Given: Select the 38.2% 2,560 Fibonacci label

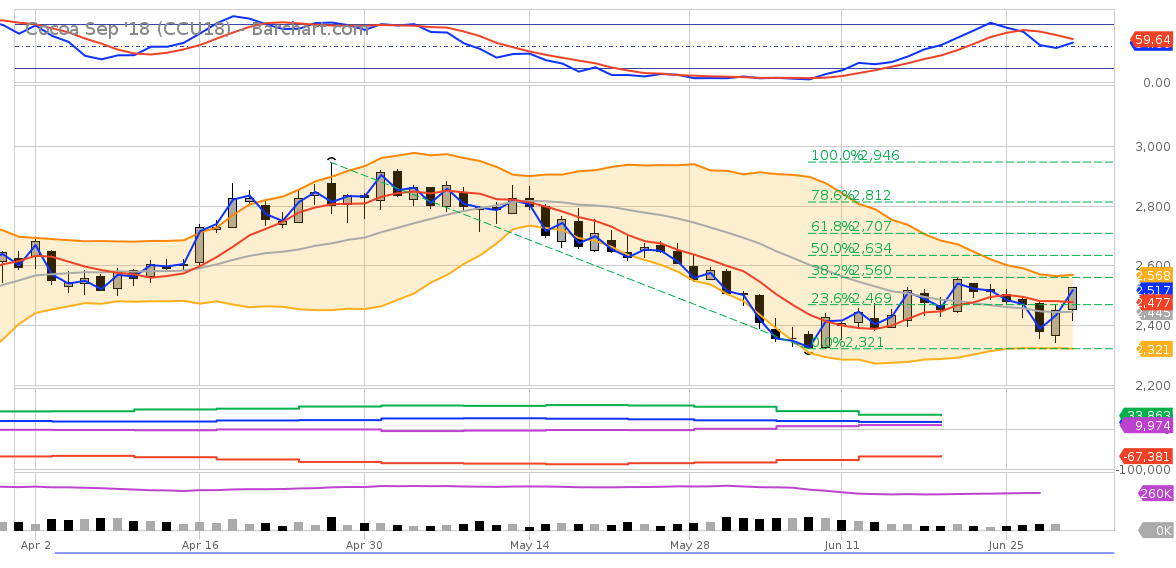Looking at the screenshot, I should (851, 270).
